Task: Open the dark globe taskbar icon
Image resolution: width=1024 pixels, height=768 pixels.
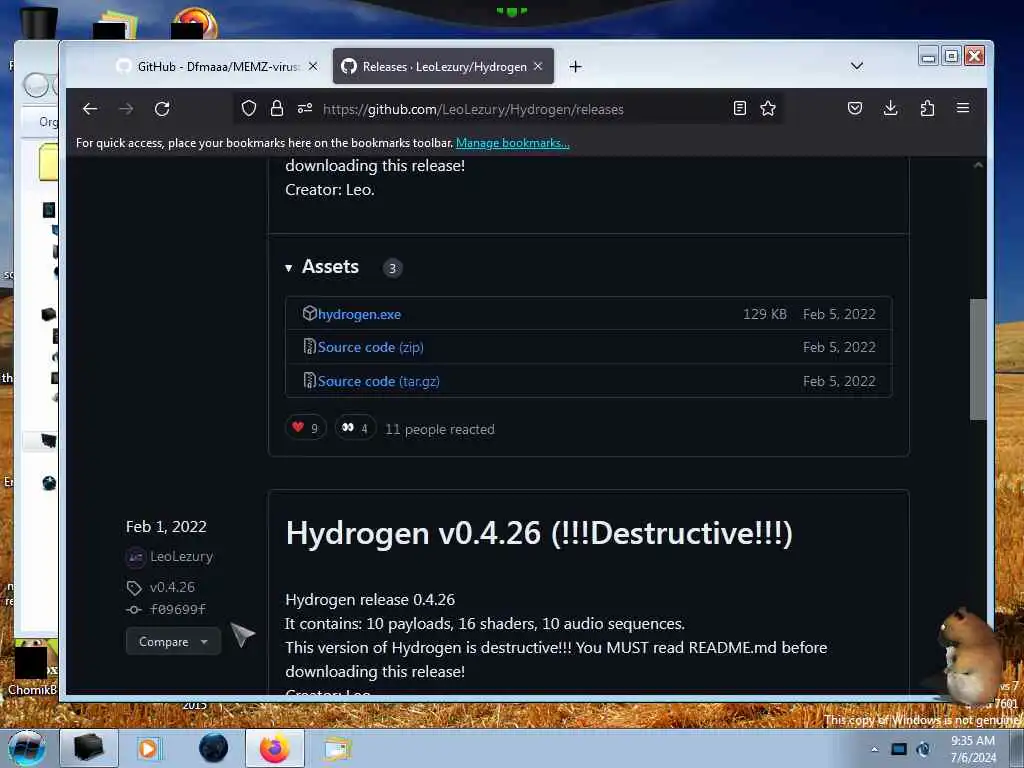Action: [x=214, y=748]
